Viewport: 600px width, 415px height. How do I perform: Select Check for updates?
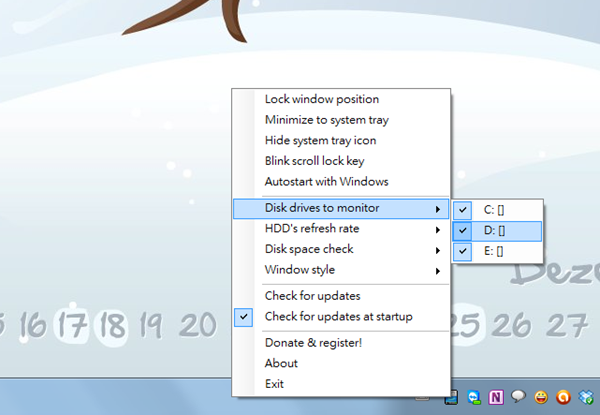pyautogui.click(x=341, y=296)
